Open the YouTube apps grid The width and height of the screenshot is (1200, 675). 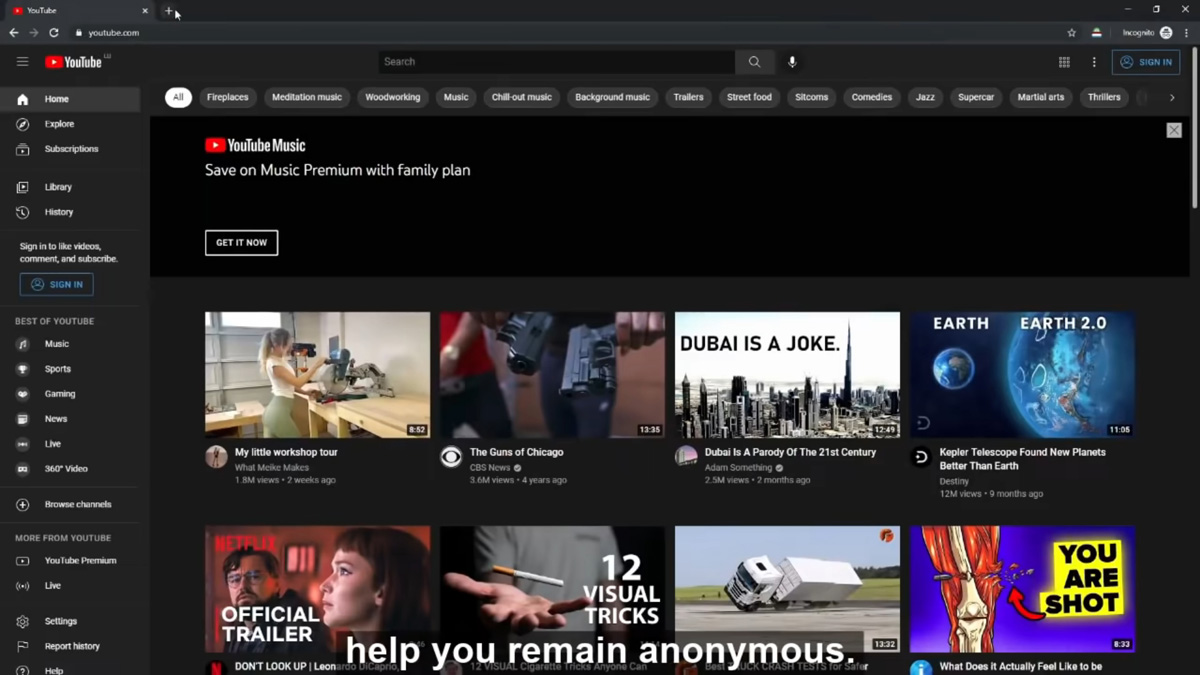(x=1064, y=62)
